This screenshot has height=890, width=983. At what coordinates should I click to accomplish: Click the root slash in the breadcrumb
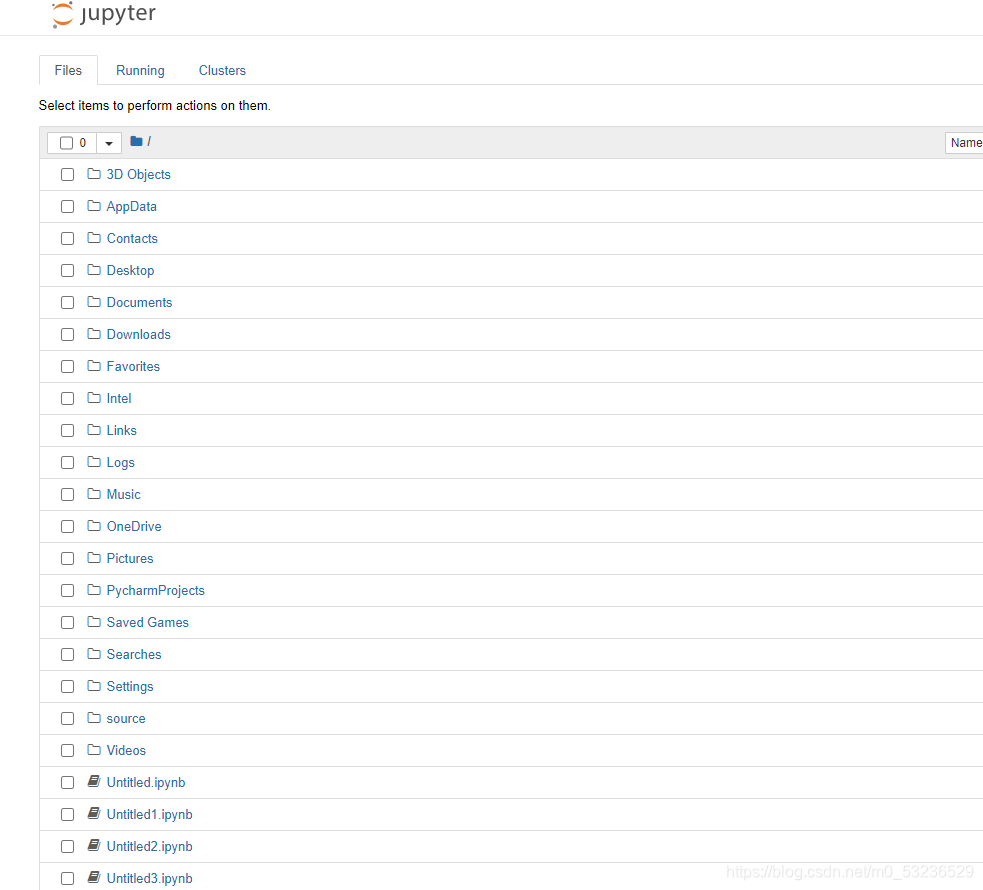[149, 142]
